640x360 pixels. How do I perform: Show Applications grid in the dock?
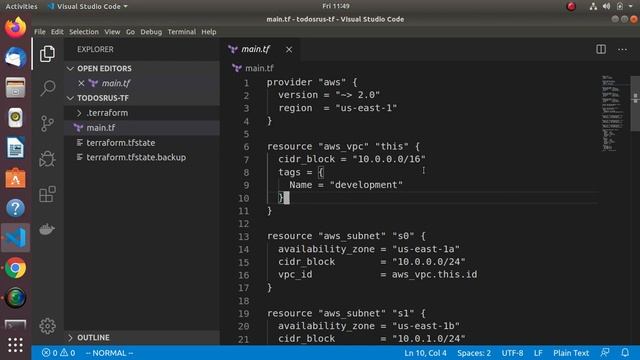pos(16,345)
